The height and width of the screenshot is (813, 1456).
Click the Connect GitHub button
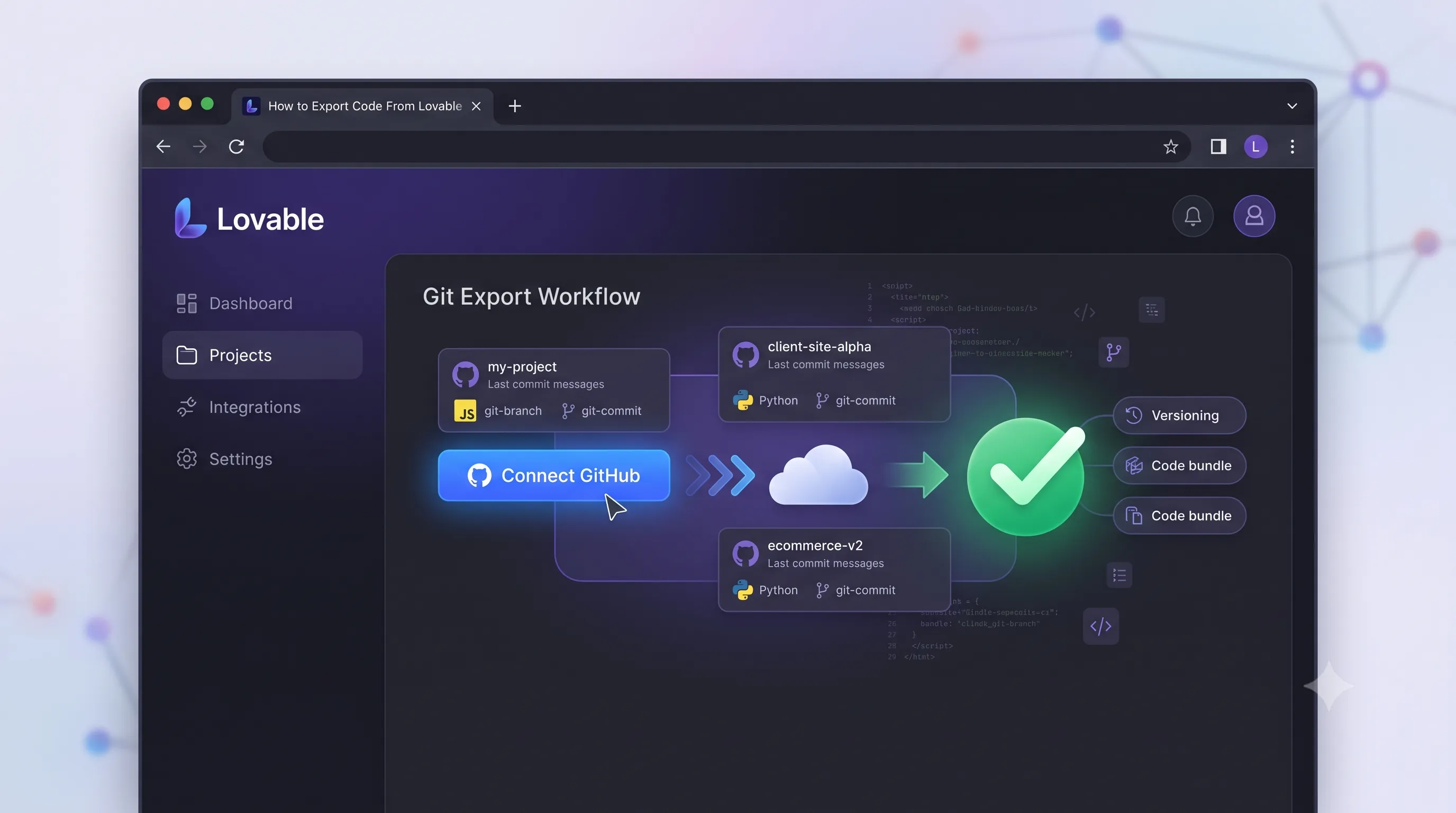(x=554, y=475)
